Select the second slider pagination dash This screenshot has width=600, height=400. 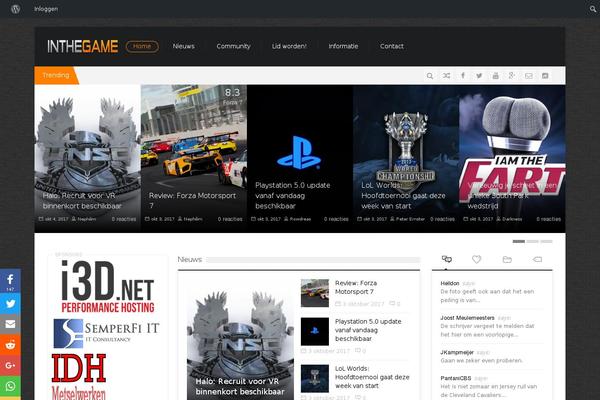tap(532, 242)
